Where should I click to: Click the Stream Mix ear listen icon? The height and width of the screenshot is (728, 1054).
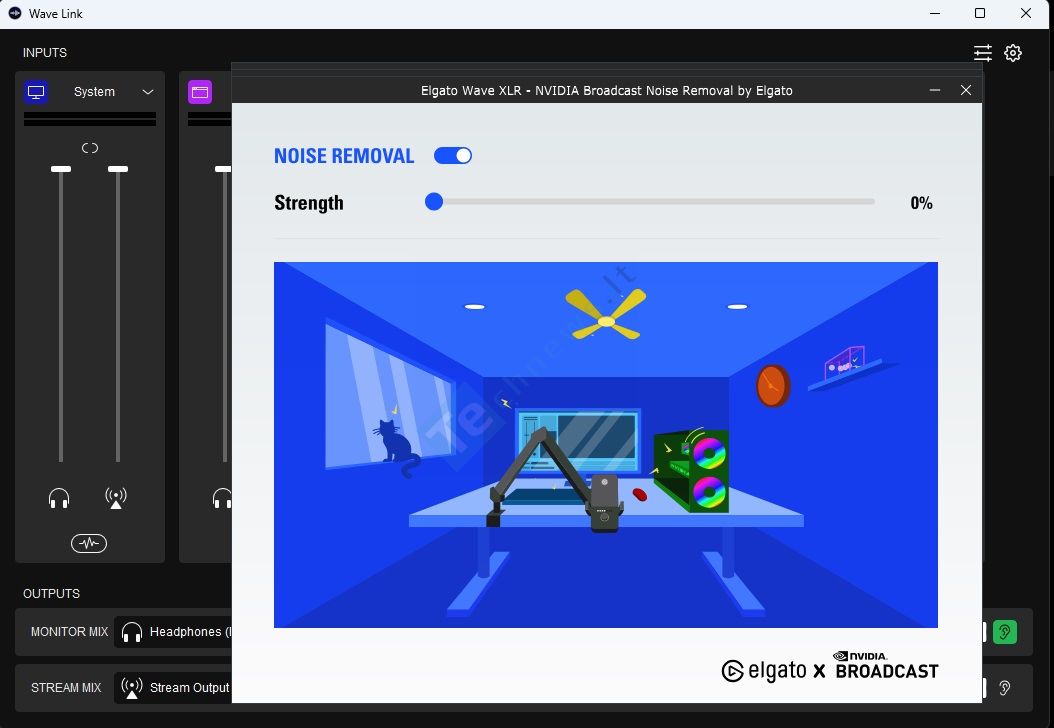1005,688
